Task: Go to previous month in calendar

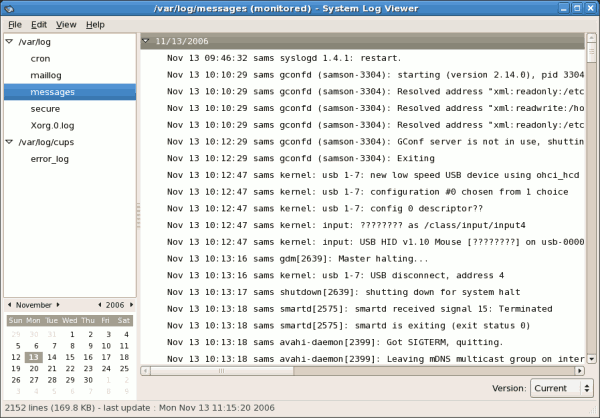Action: point(9,304)
